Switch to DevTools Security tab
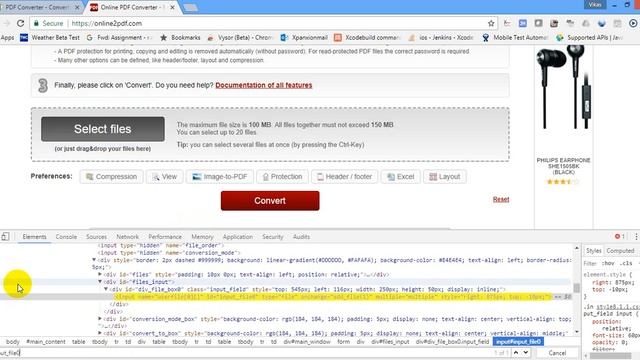This screenshot has width=640, height=360. click(x=273, y=237)
